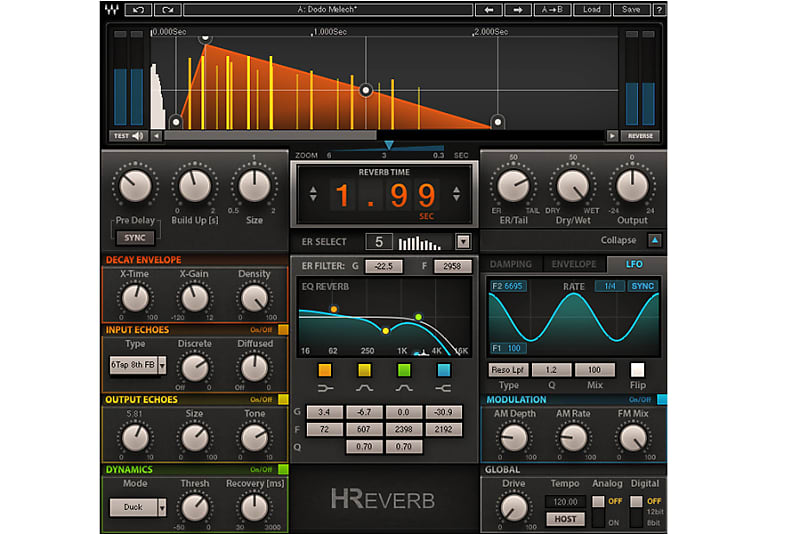Viewport: 800px width, 534px height.
Task: Toggle Input Echoes On/Off square
Action: [x=283, y=329]
